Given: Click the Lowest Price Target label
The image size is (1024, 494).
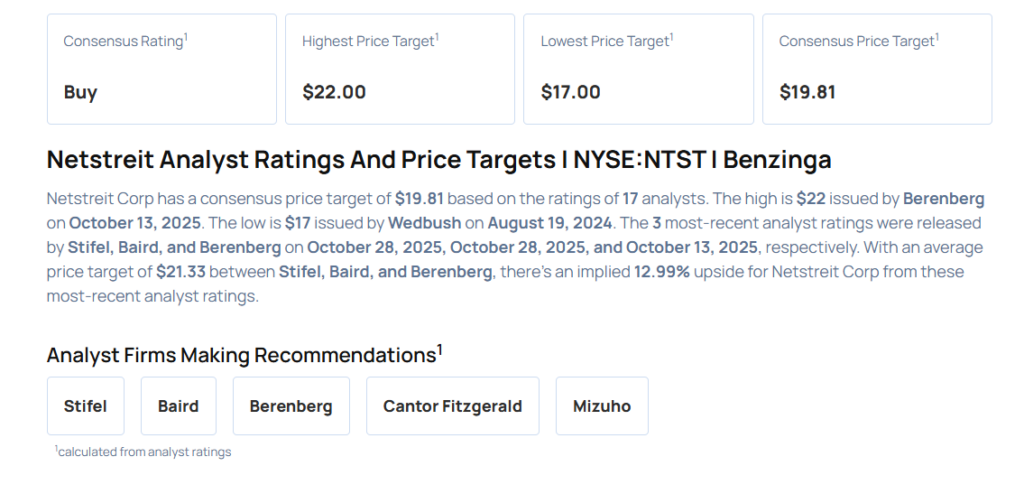Looking at the screenshot, I should coord(605,41).
